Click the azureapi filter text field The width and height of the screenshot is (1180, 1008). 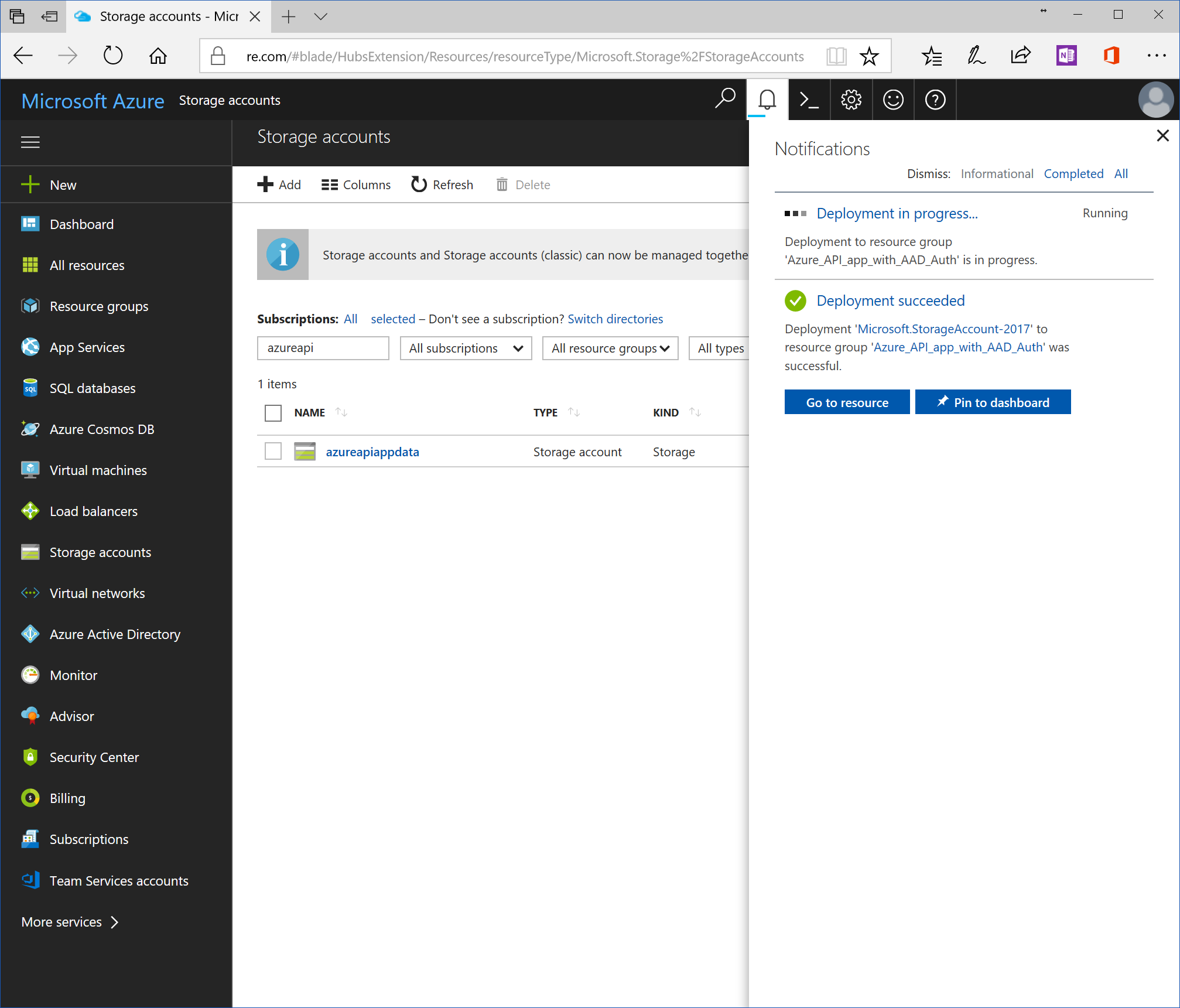click(x=323, y=348)
